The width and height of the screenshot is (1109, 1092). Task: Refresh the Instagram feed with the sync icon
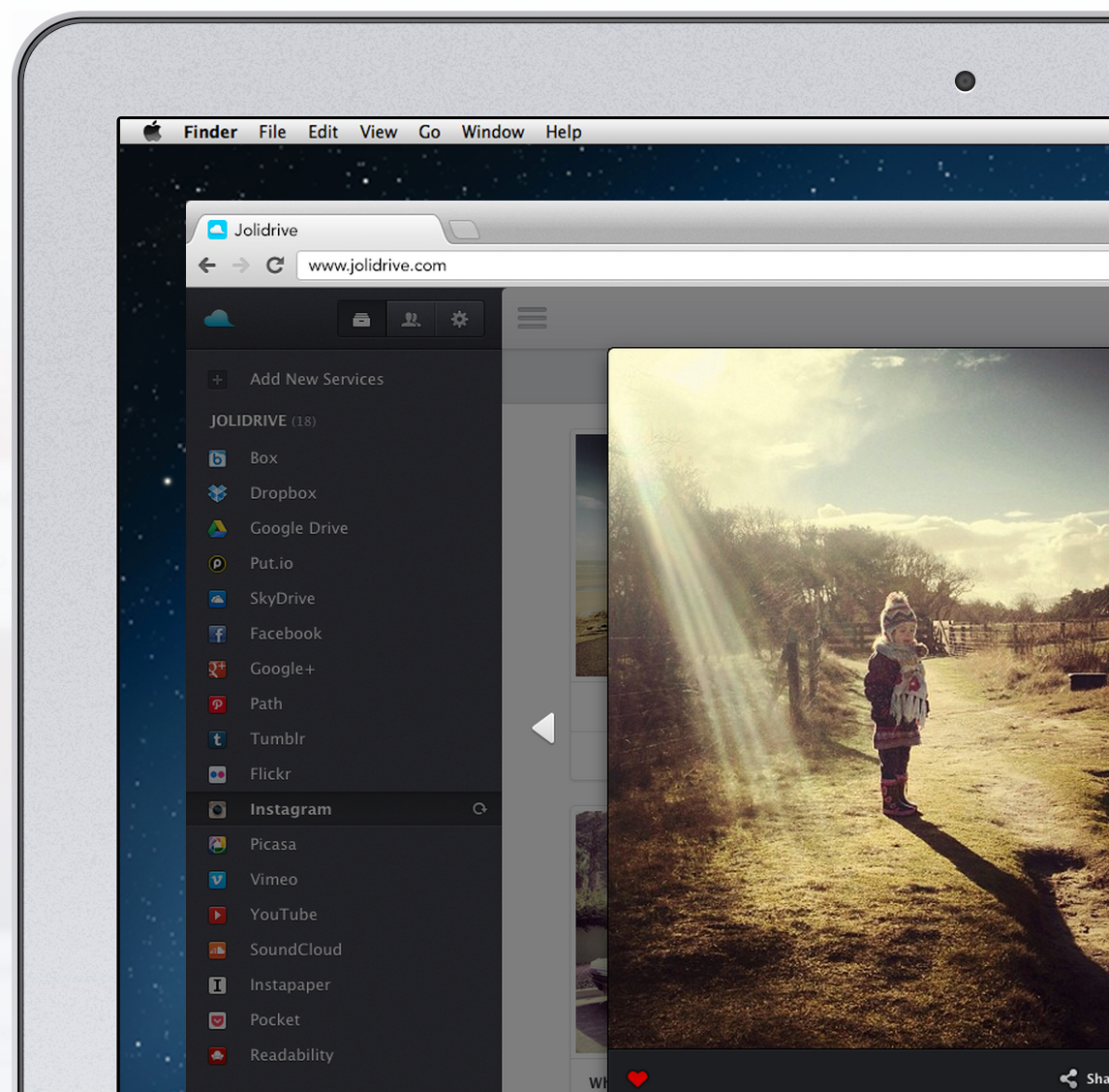point(479,809)
